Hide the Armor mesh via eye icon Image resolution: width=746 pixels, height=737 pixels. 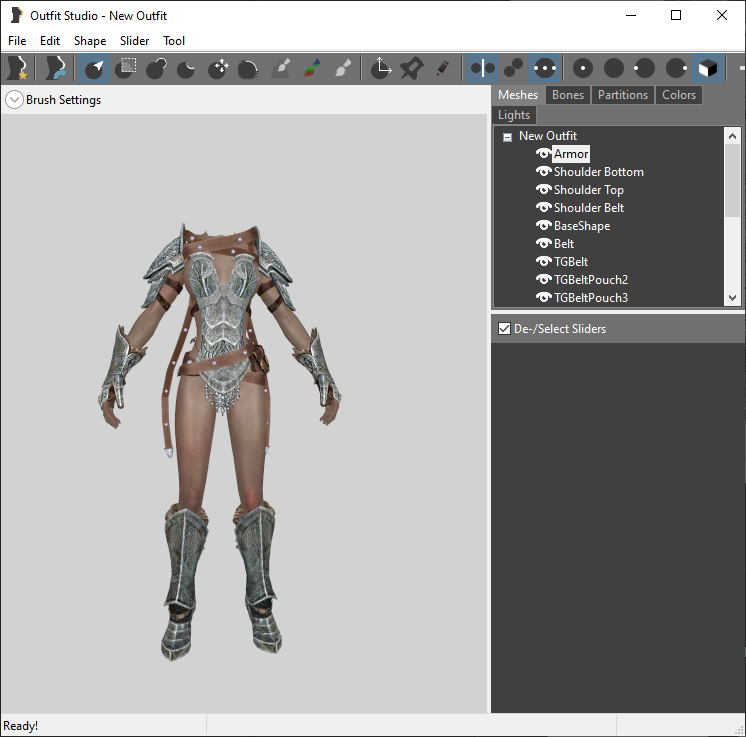tap(543, 153)
